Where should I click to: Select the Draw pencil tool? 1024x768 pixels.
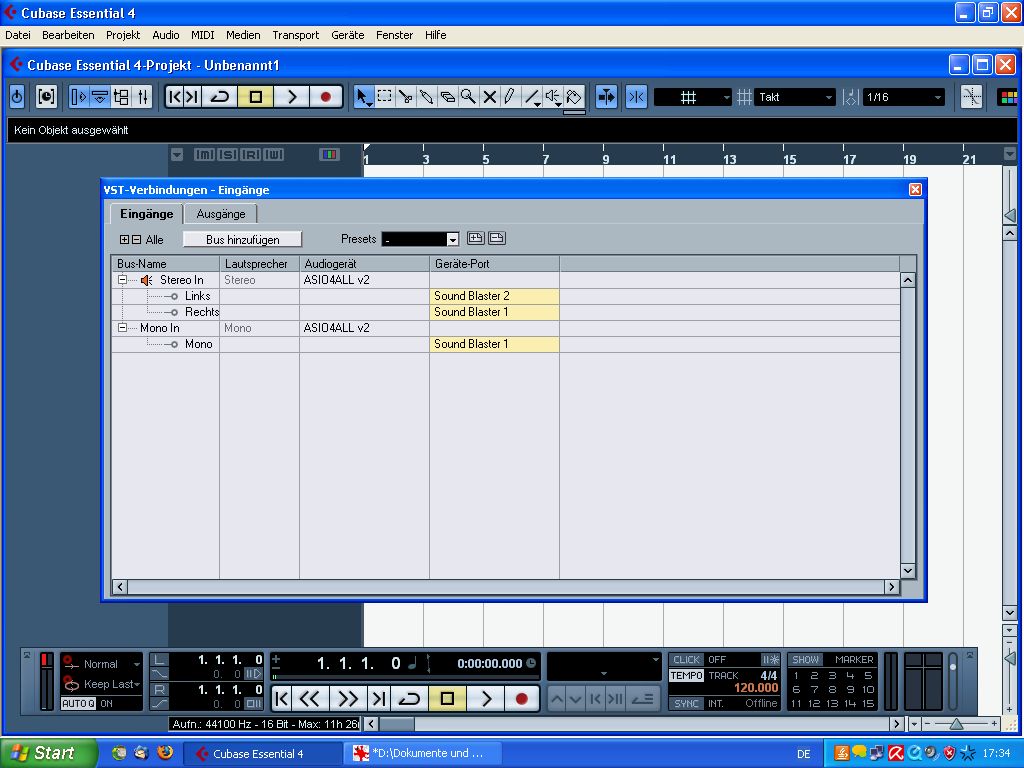pos(510,97)
